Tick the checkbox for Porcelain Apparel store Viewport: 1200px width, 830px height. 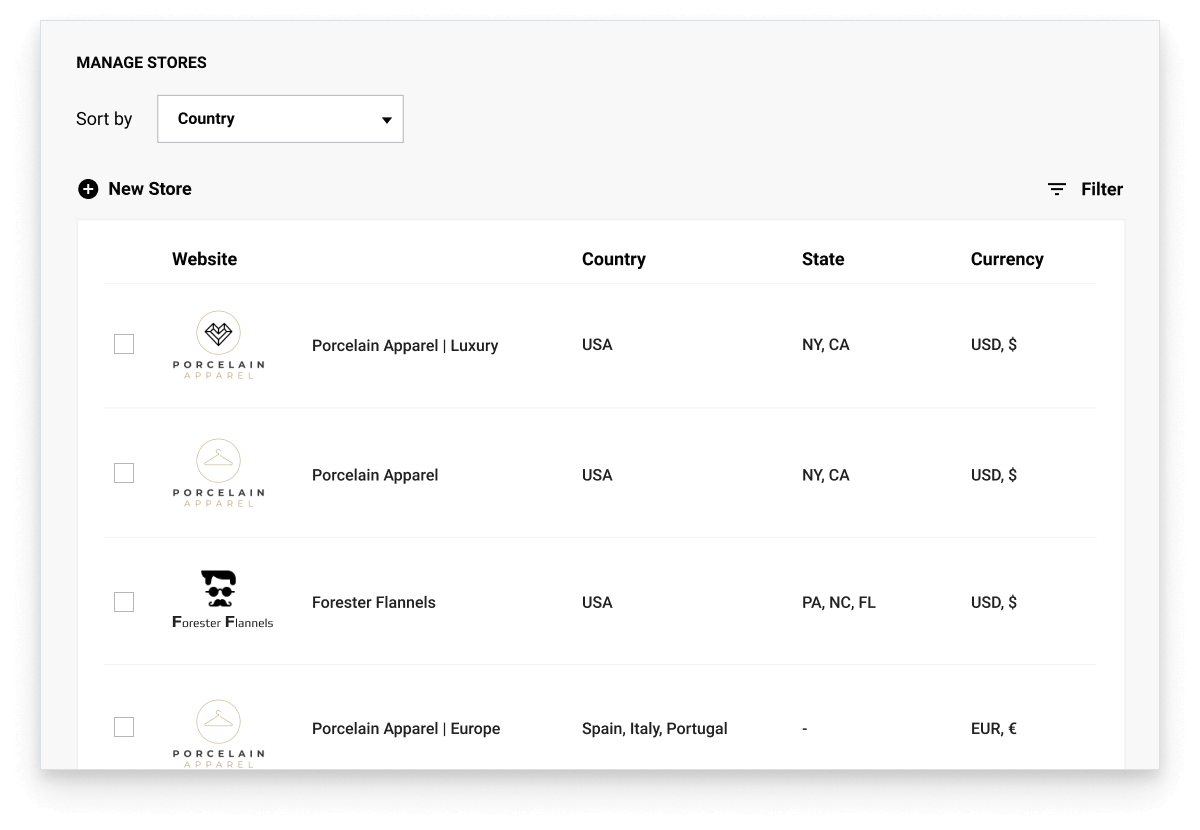(x=124, y=473)
